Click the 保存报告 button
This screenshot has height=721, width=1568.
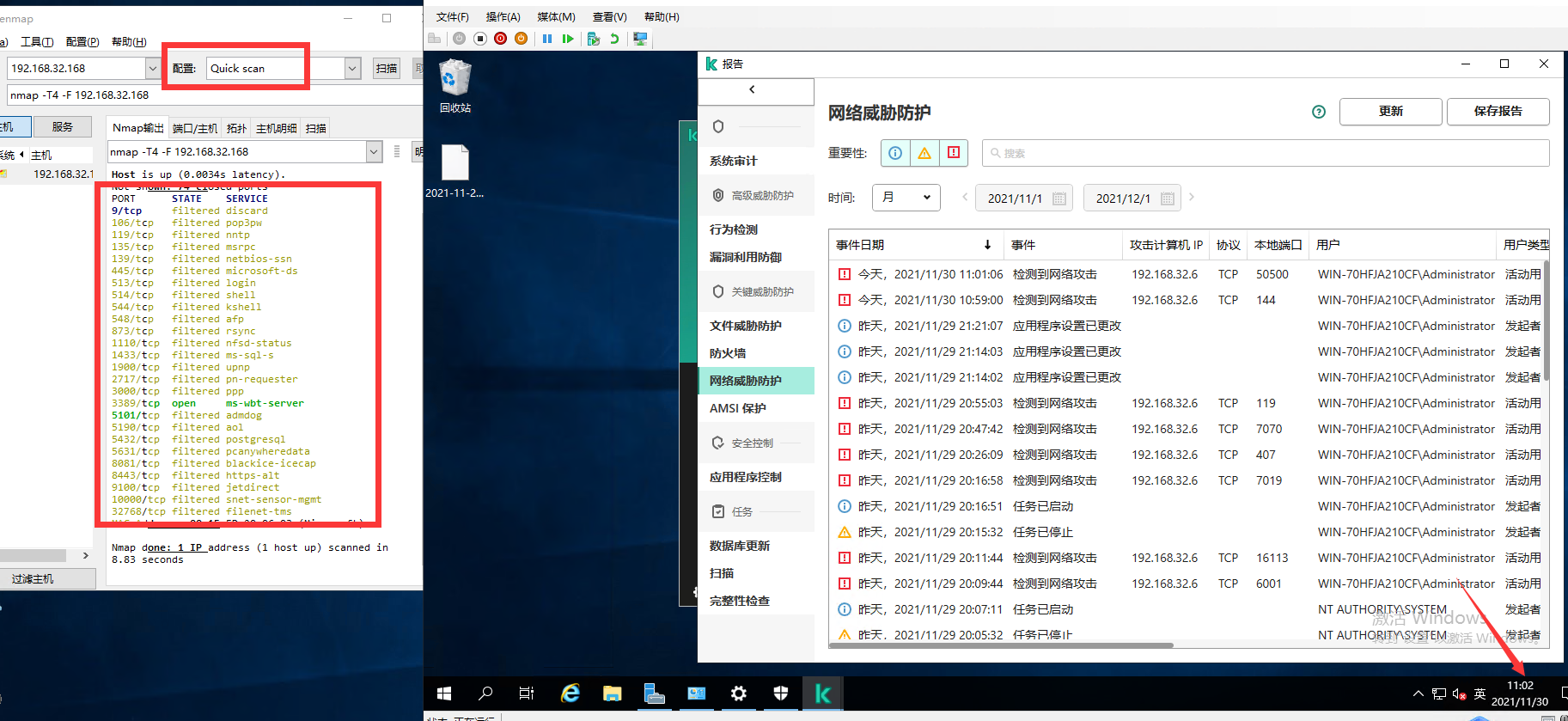click(1498, 112)
